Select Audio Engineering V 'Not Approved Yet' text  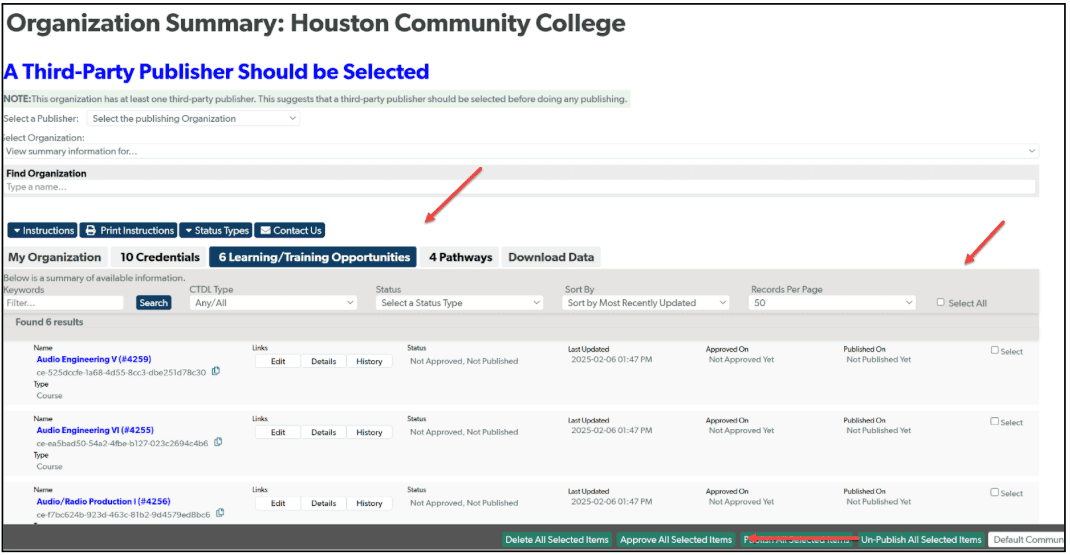click(741, 359)
